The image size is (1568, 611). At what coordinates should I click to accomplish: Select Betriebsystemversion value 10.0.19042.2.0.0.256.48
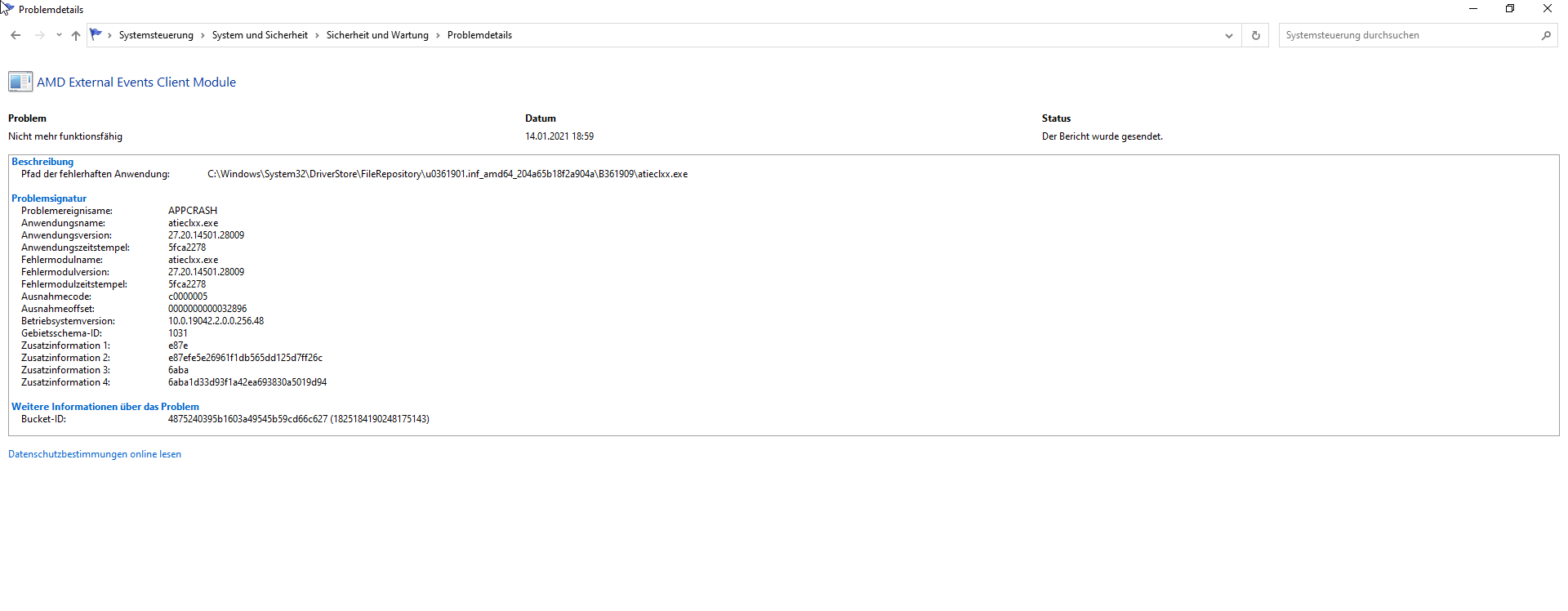(x=216, y=321)
